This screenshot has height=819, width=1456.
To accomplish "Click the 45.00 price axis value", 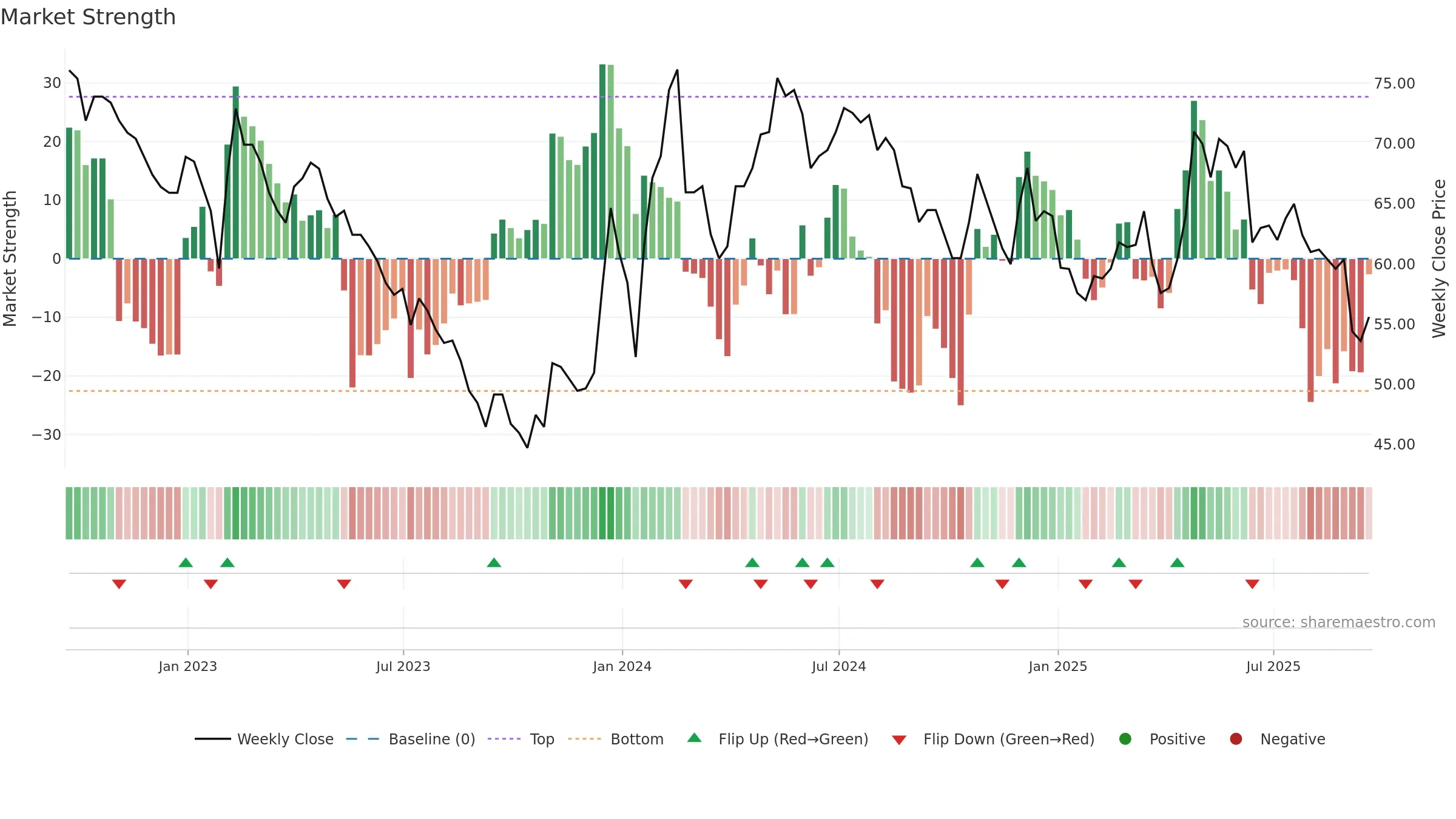I will 1394,445.
